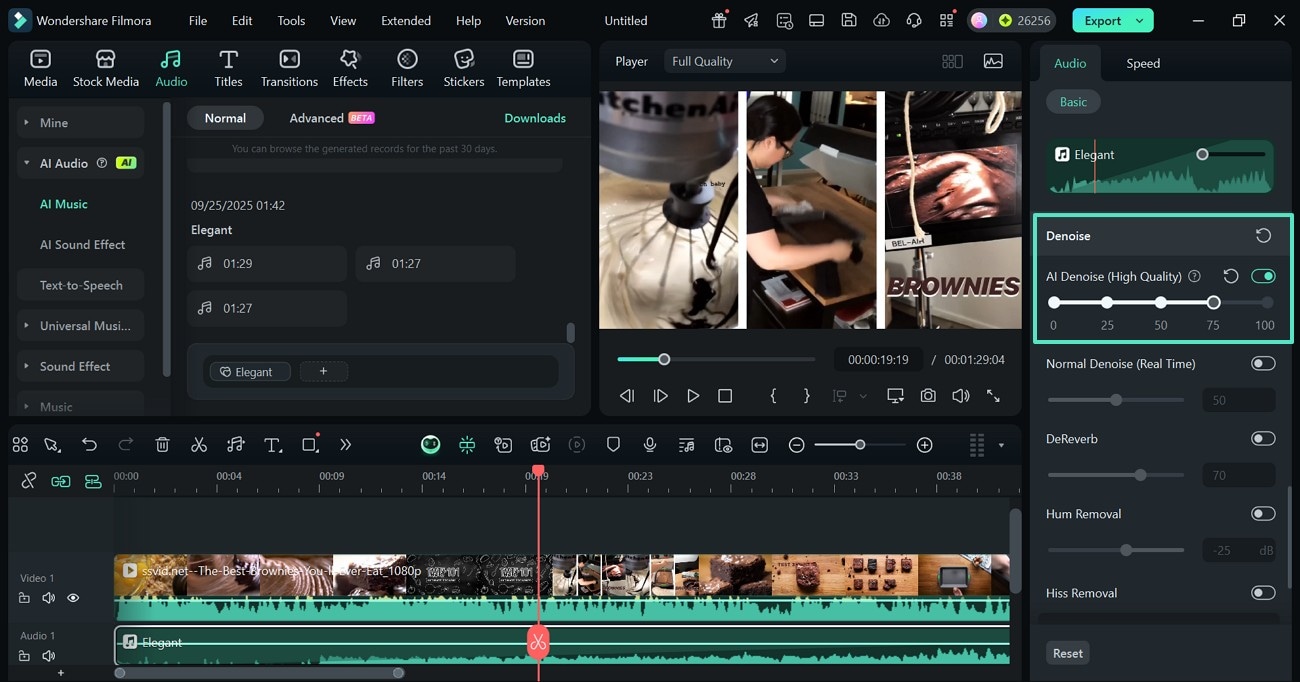Click the Normal Denoise strength slider
Image resolution: width=1300 pixels, height=682 pixels.
click(1115, 400)
